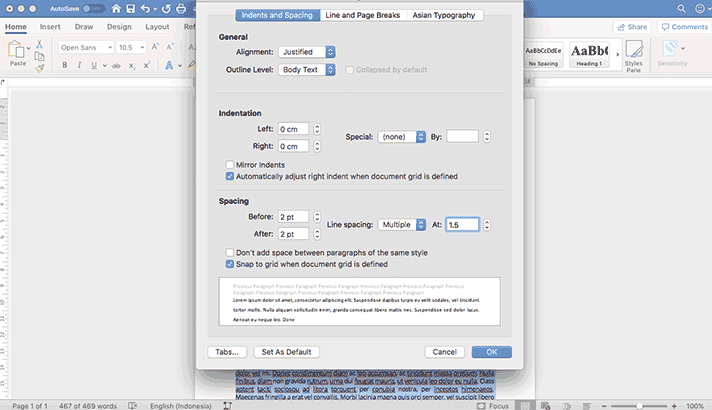Click the Subscript button
The height and width of the screenshot is (410, 712).
132,66
